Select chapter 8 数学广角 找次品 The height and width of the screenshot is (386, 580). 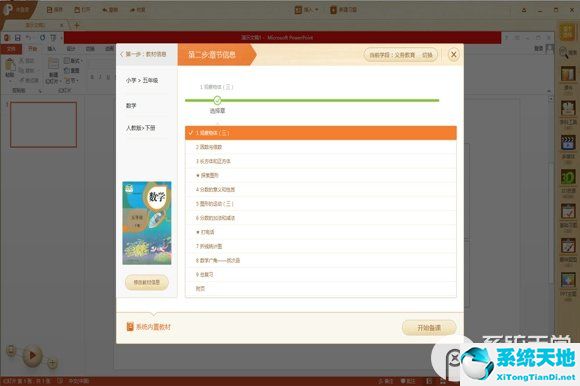pyautogui.click(x=321, y=260)
